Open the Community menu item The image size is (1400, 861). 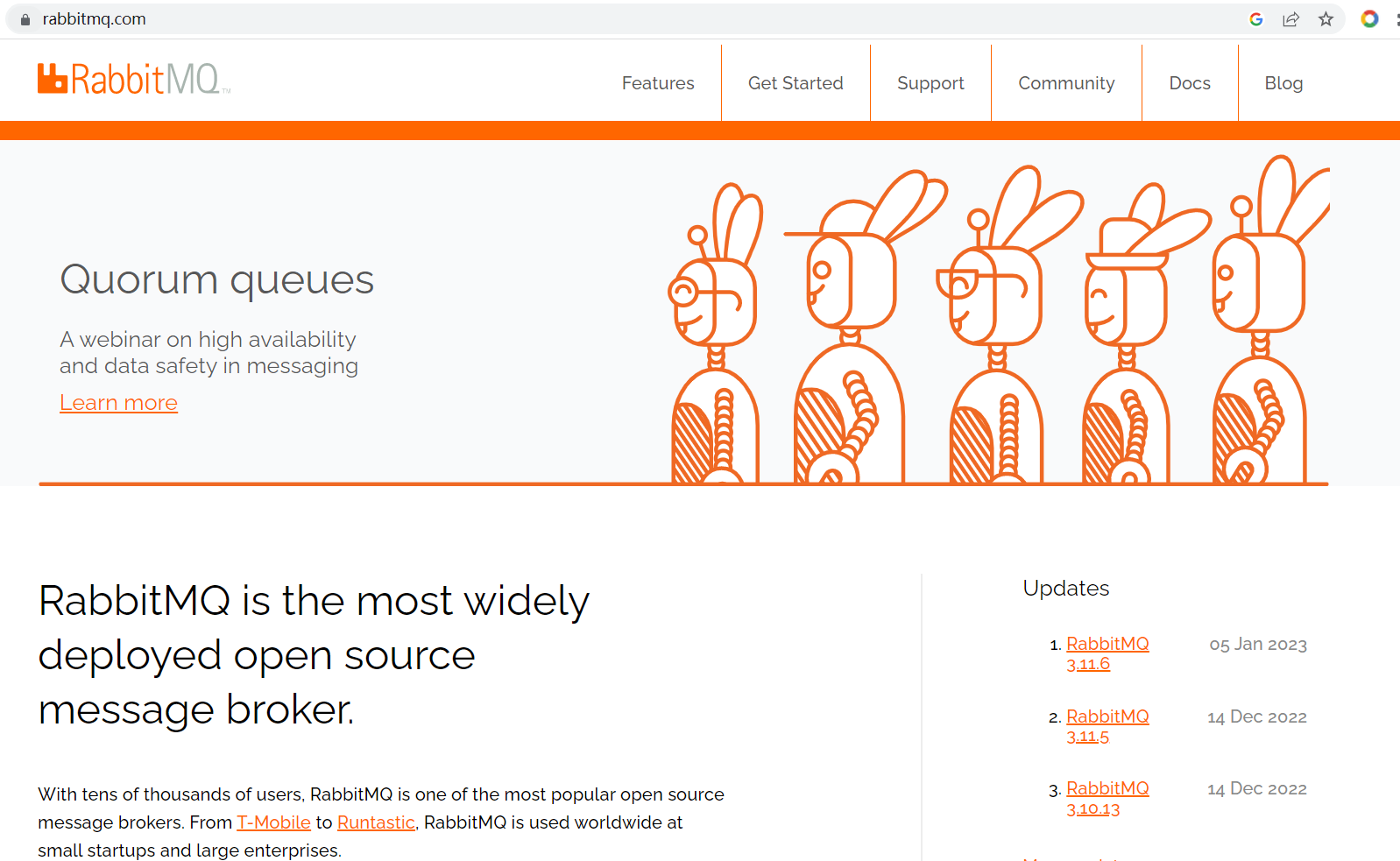point(1066,83)
